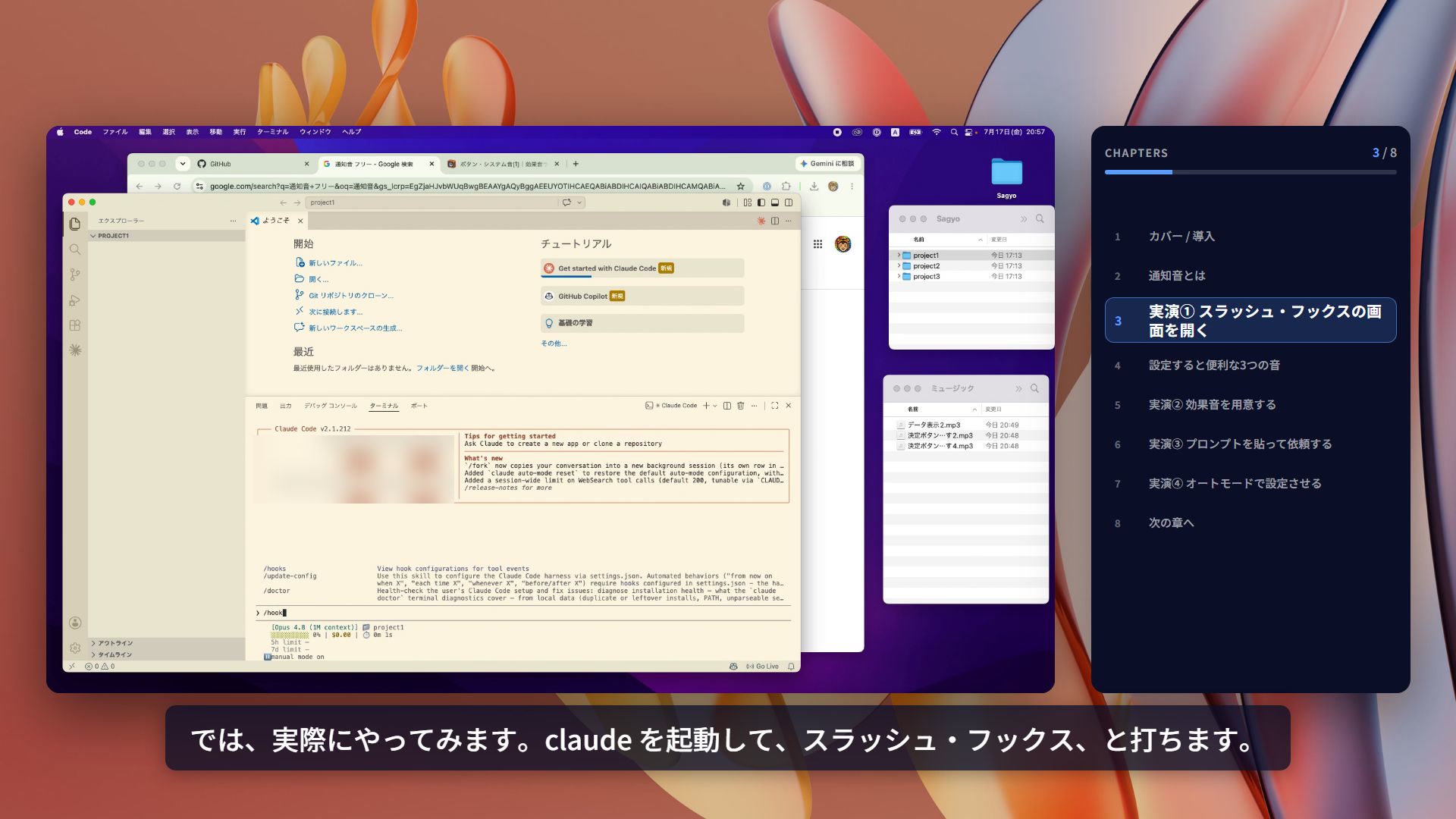The height and width of the screenshot is (819, 1456).
Task: Open the new terminal profile dropdown arrow
Action: (x=714, y=406)
